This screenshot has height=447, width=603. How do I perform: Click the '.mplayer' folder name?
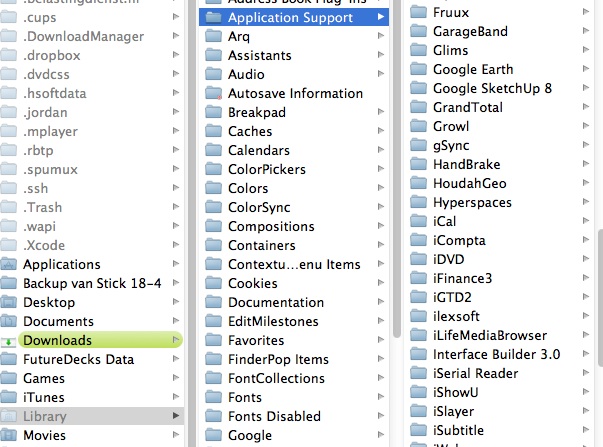click(x=50, y=132)
